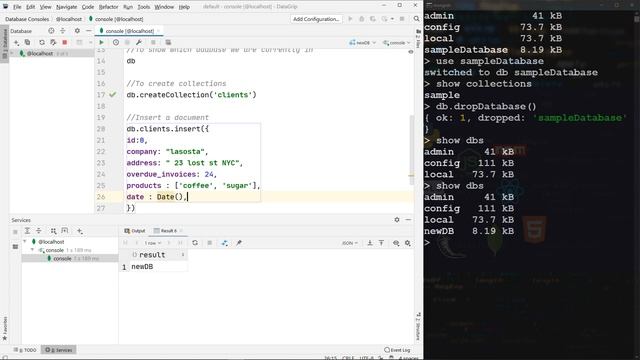Click the Structure vertical side tab

click(418, 326)
